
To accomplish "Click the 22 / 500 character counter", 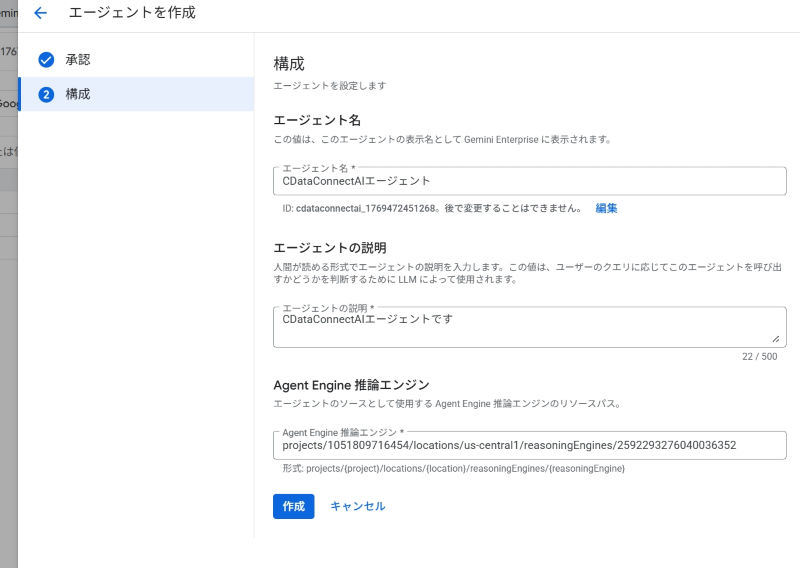I will tap(759, 356).
